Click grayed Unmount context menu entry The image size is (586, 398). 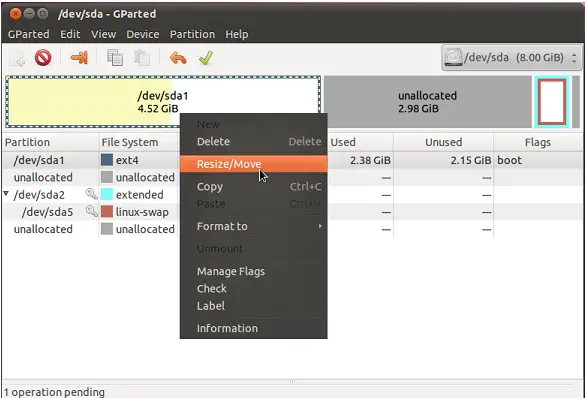[x=253, y=249]
